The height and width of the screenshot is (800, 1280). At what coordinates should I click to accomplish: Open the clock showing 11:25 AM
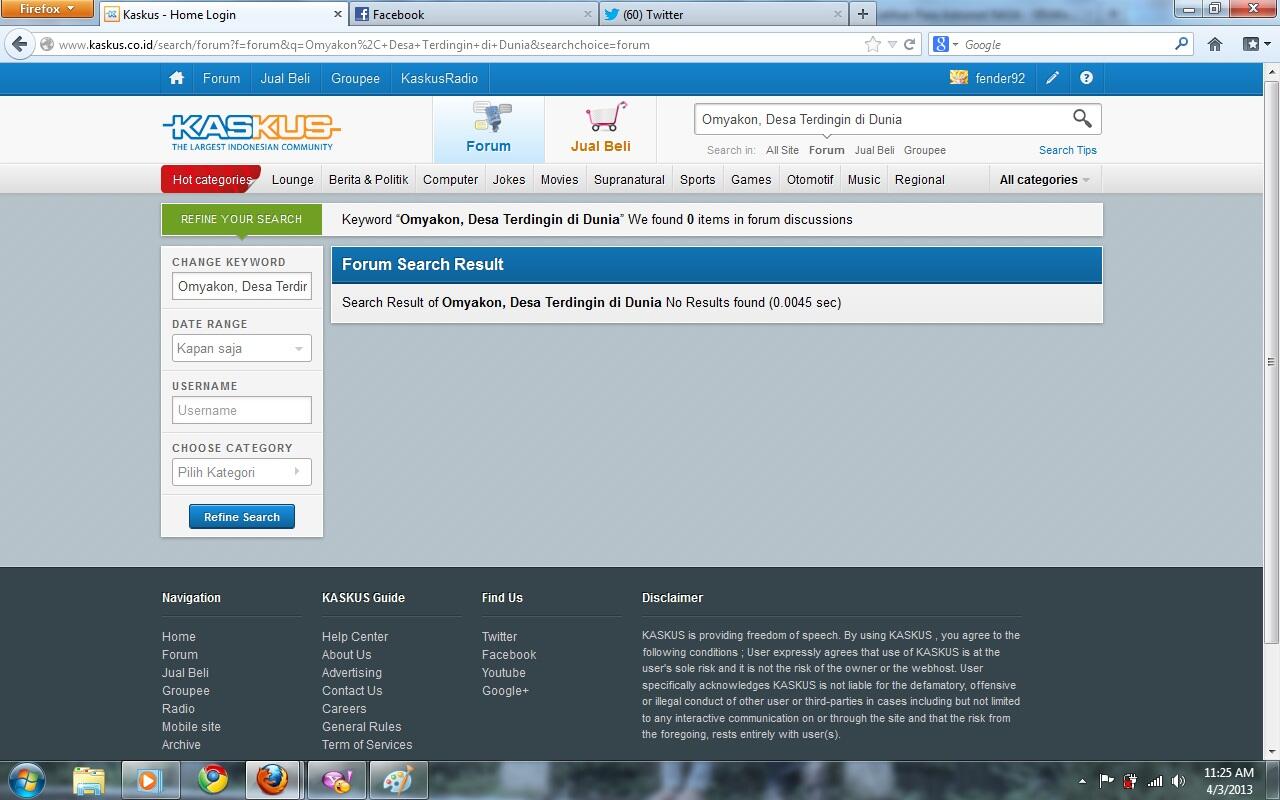1228,773
